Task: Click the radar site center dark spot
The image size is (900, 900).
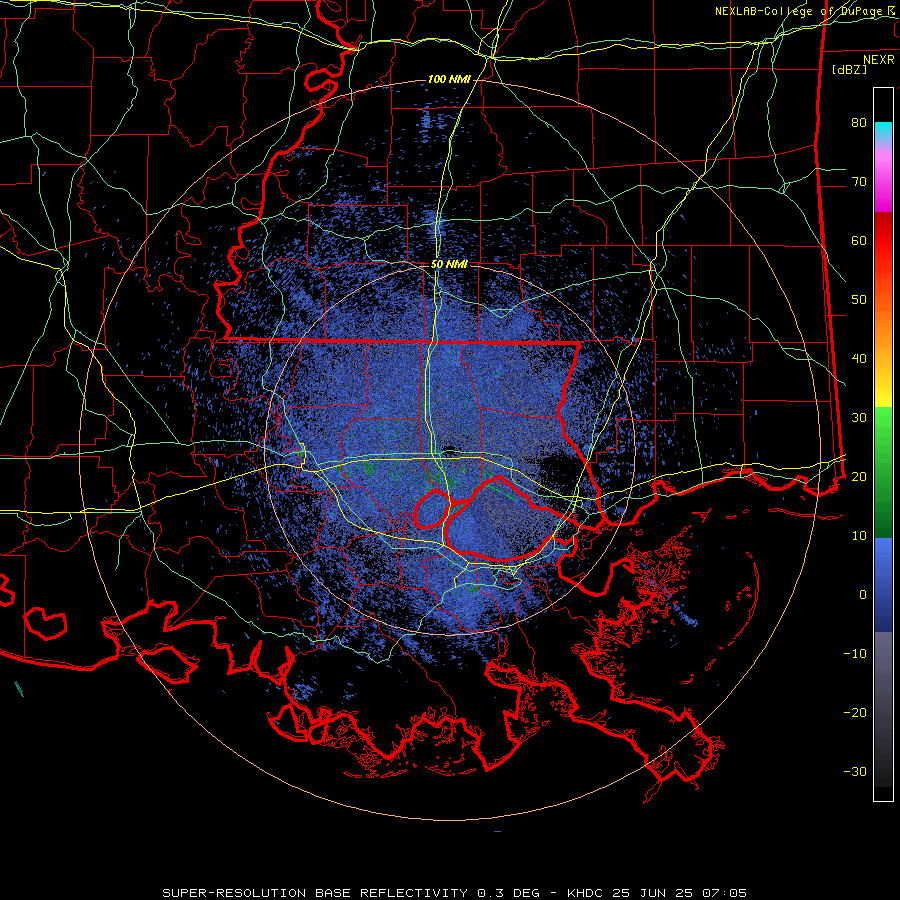Action: tap(449, 449)
